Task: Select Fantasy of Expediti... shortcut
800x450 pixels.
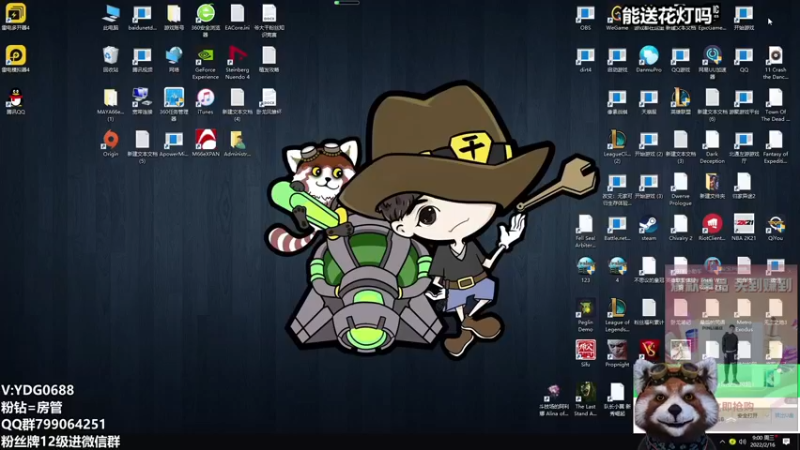Action: 776,147
